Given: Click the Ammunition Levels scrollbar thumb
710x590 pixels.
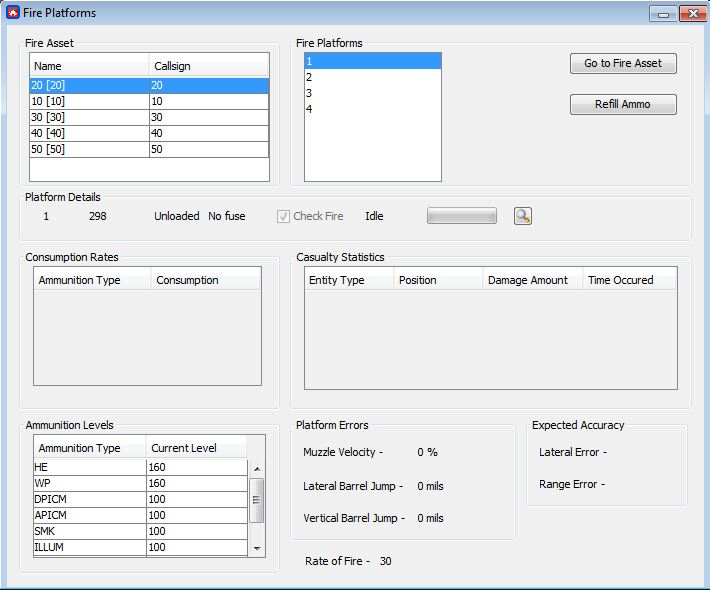Looking at the screenshot, I should pos(257,500).
